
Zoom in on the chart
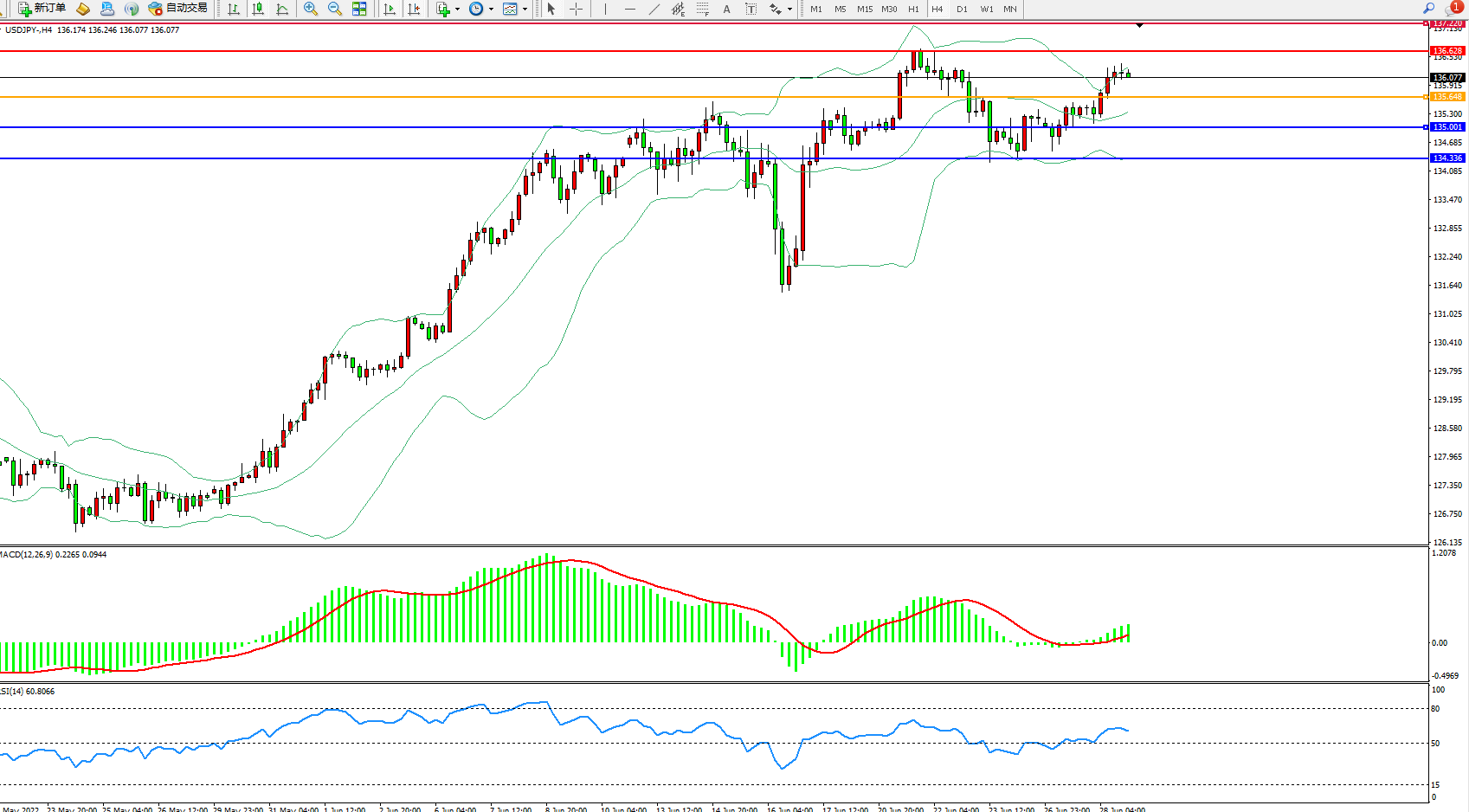pyautogui.click(x=310, y=9)
